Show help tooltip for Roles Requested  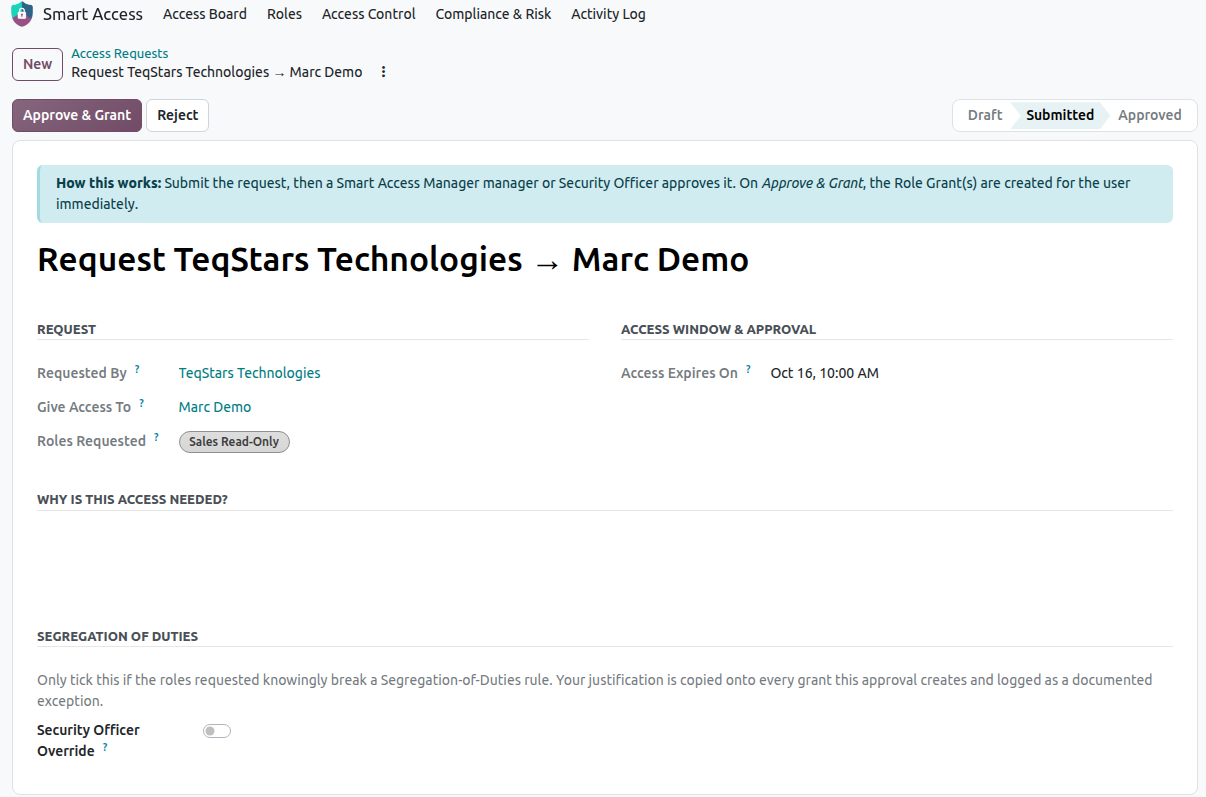click(156, 437)
